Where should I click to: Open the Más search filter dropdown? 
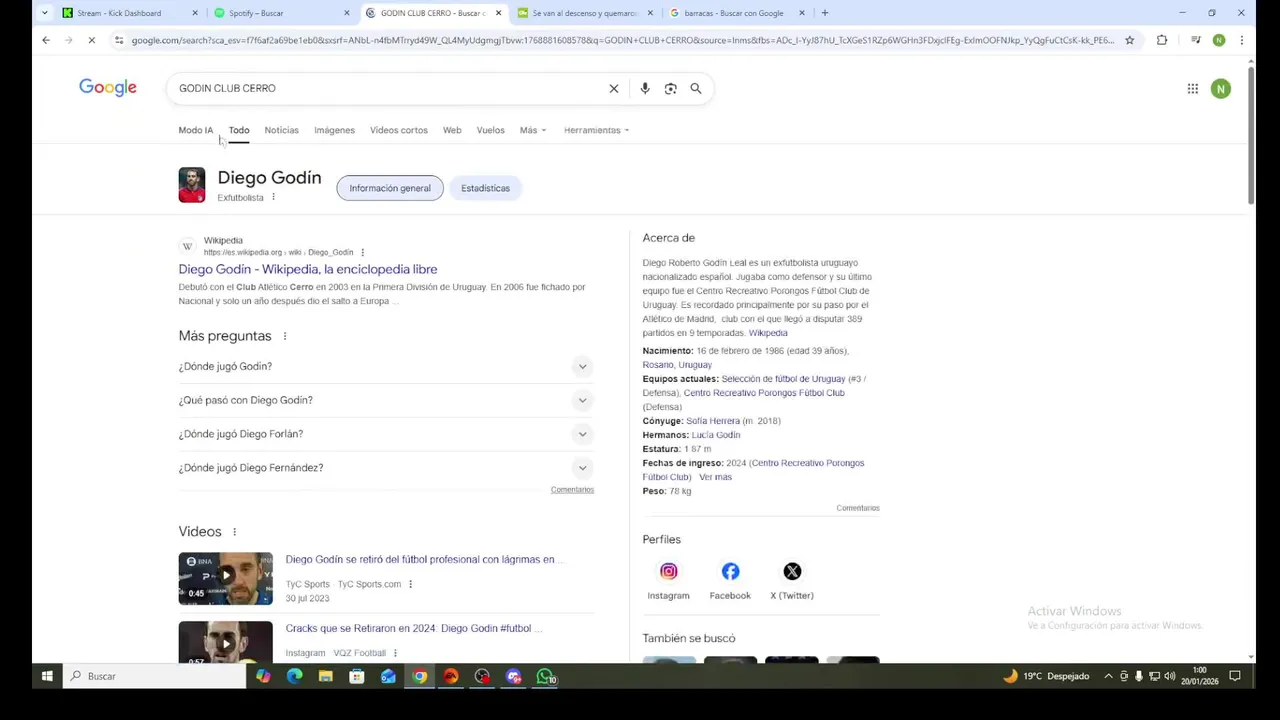point(533,130)
